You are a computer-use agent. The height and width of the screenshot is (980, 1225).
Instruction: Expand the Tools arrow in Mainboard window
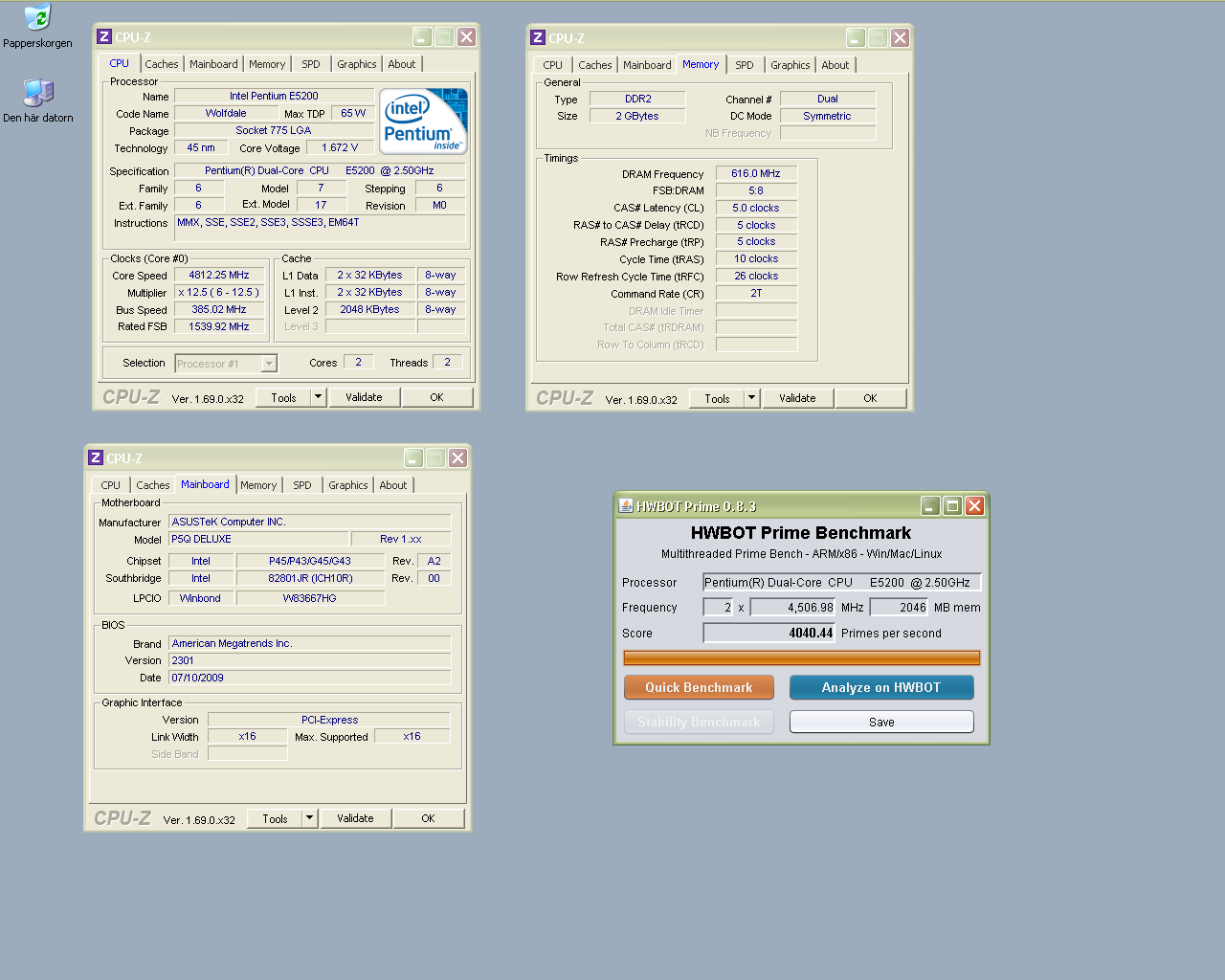tap(310, 818)
